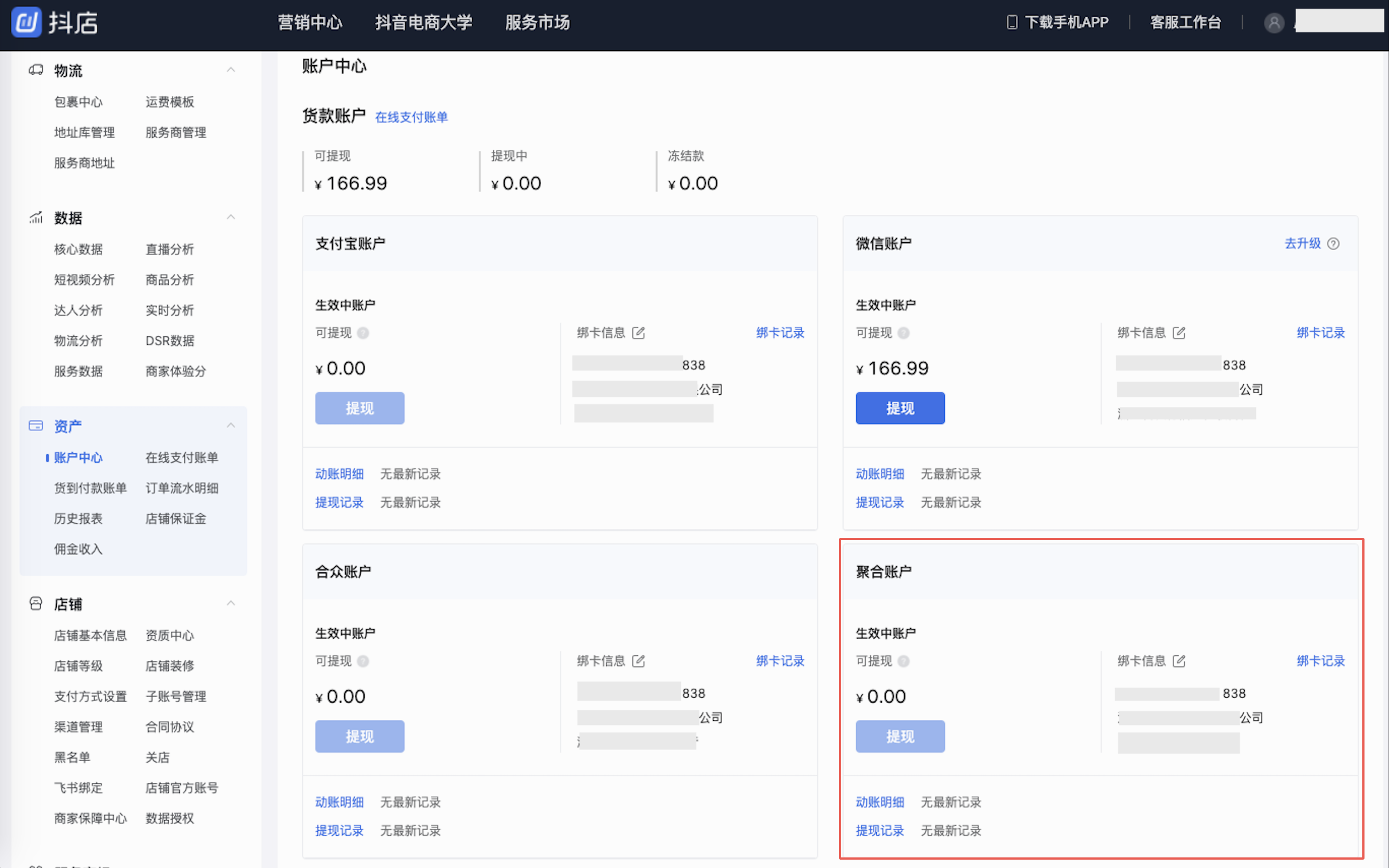
Task: Click 可提现 help icon in 合众账户
Action: (x=363, y=661)
